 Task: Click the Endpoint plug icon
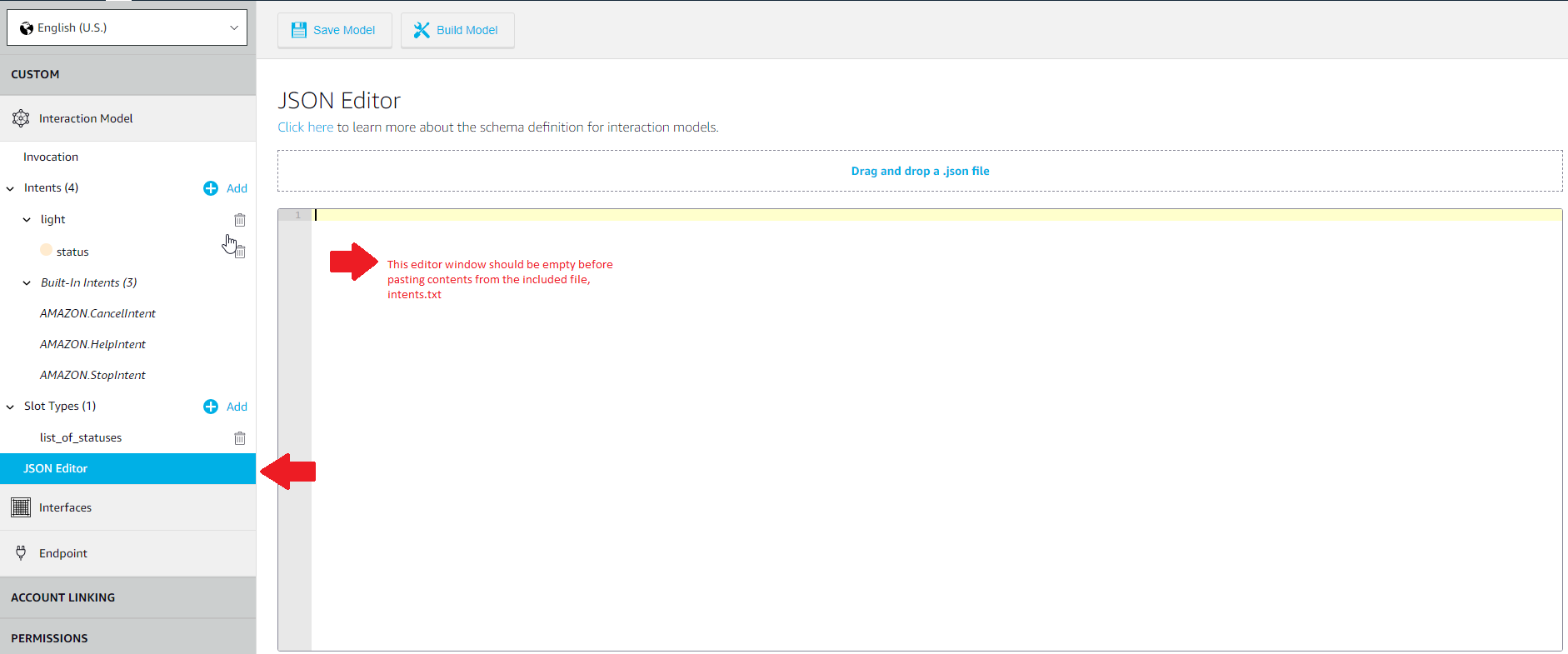point(21,552)
